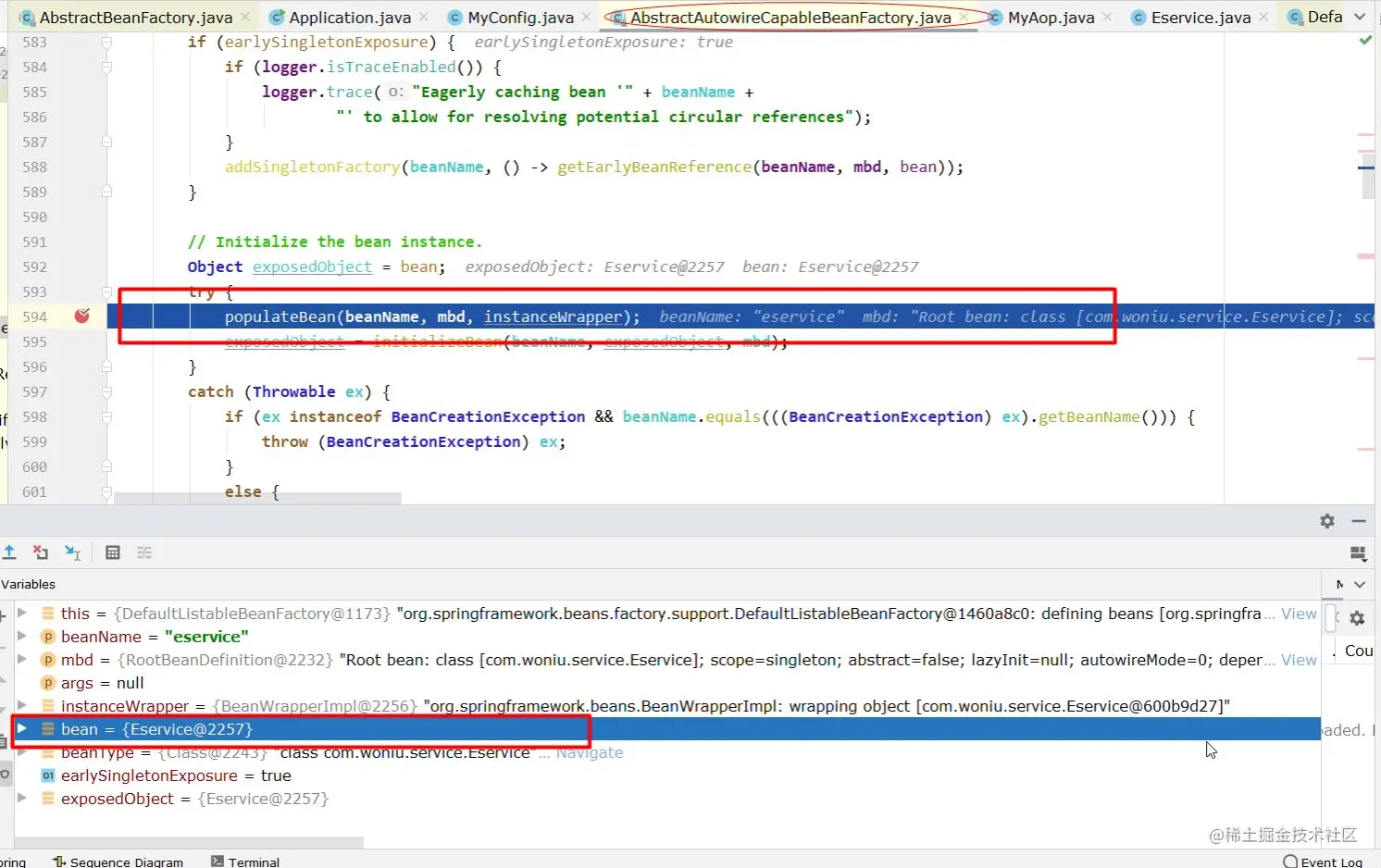Click the blue marker in the editor error stripe

pos(1366,167)
